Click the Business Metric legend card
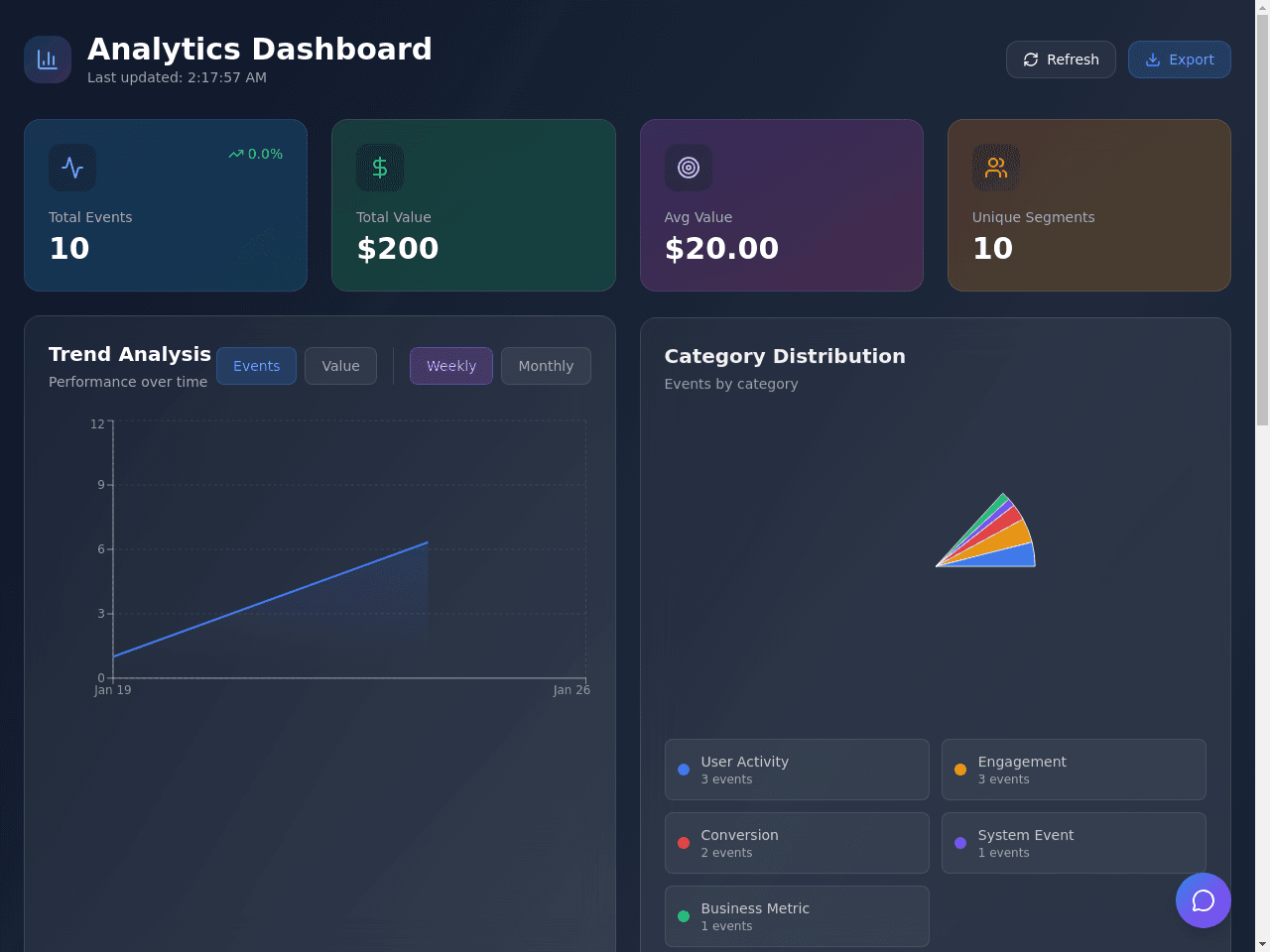The width and height of the screenshot is (1270, 952). (x=797, y=916)
